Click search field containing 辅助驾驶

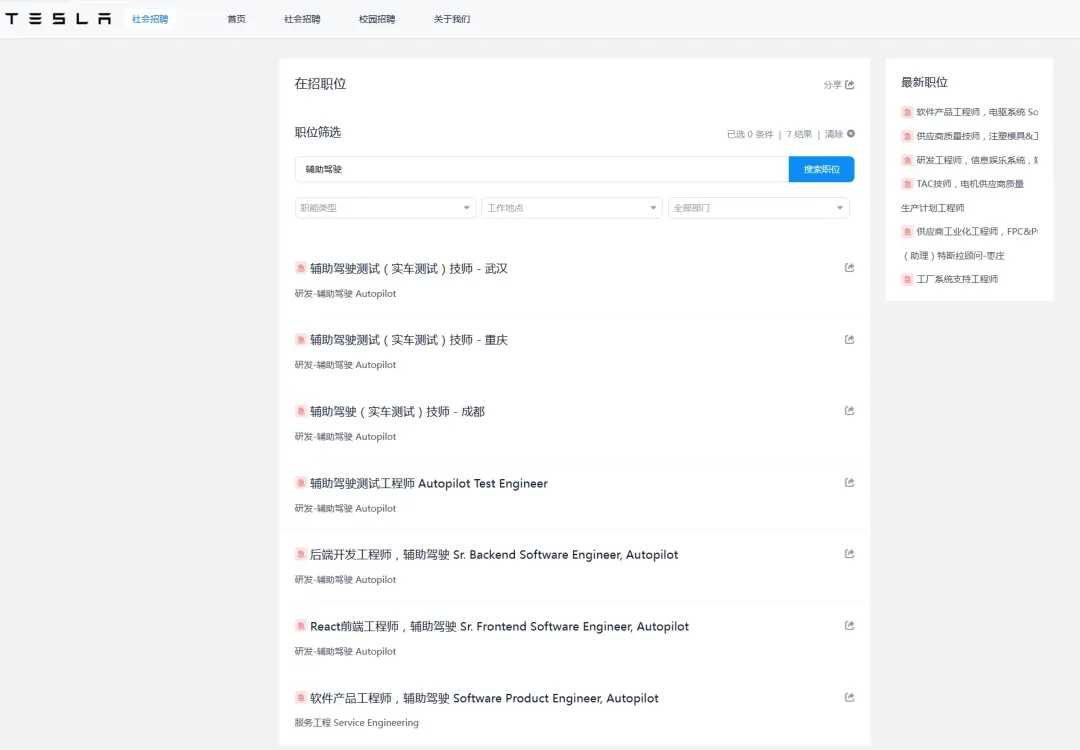[x=541, y=169]
